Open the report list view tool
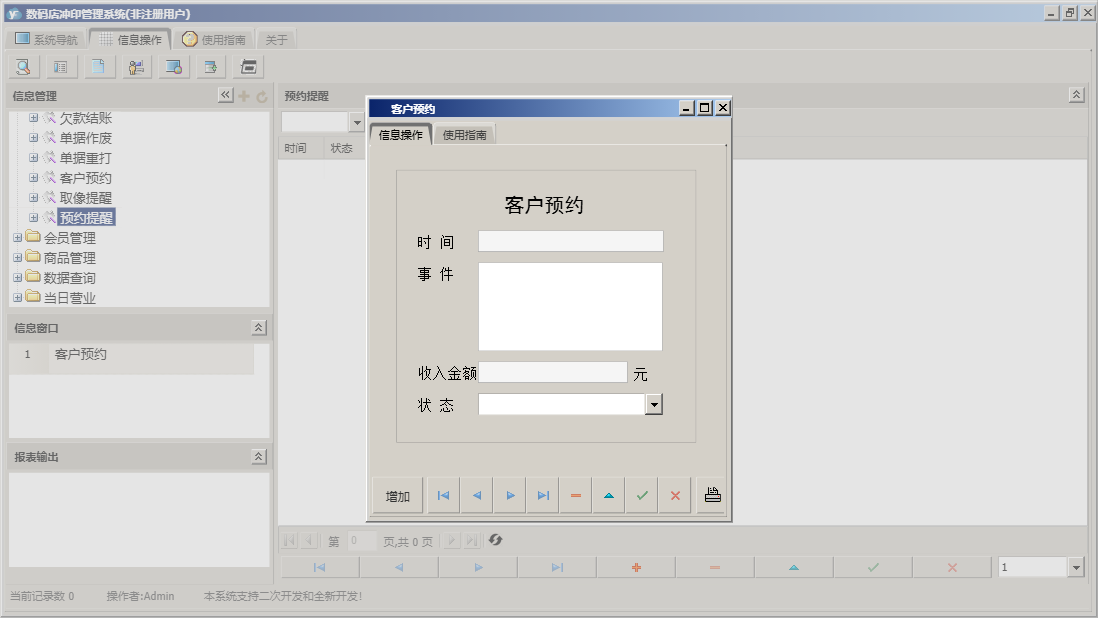 pos(60,66)
